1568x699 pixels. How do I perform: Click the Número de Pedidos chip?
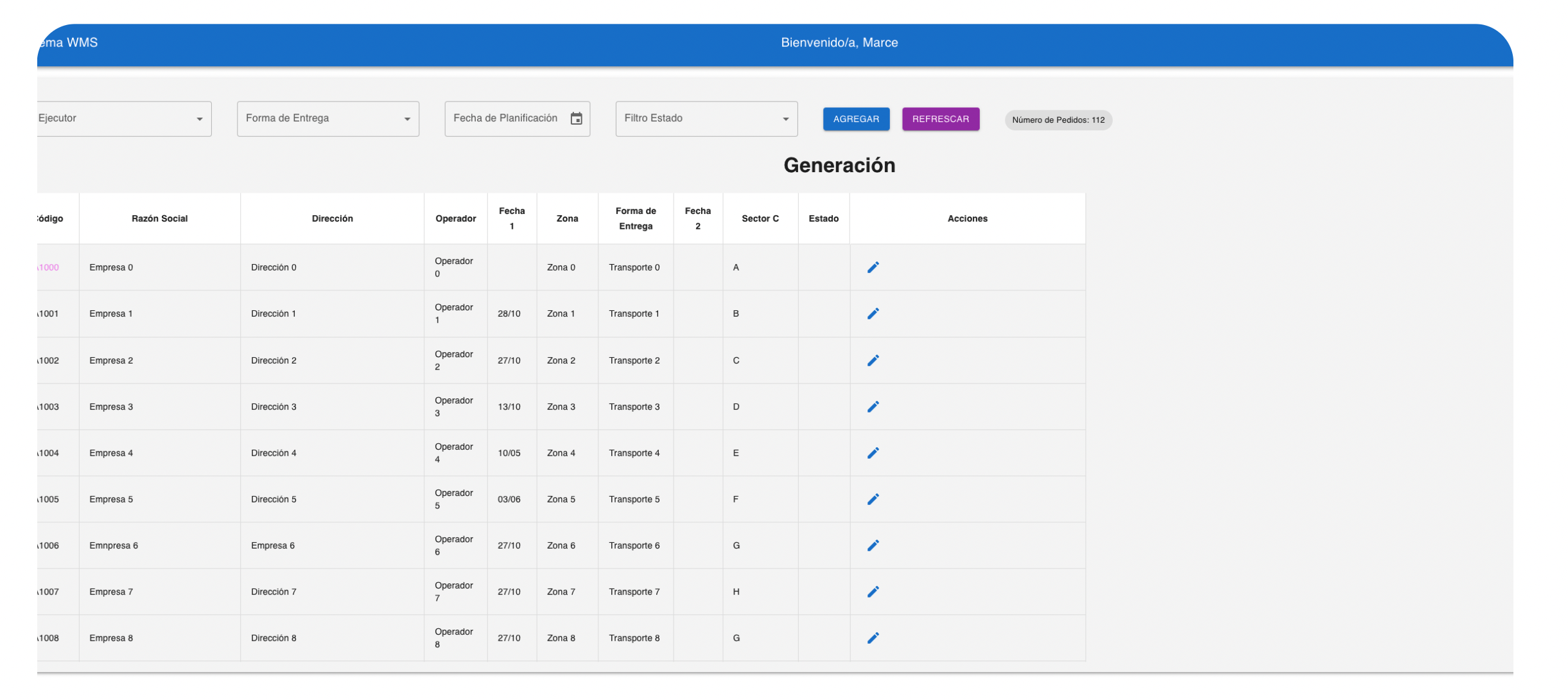(x=1058, y=120)
